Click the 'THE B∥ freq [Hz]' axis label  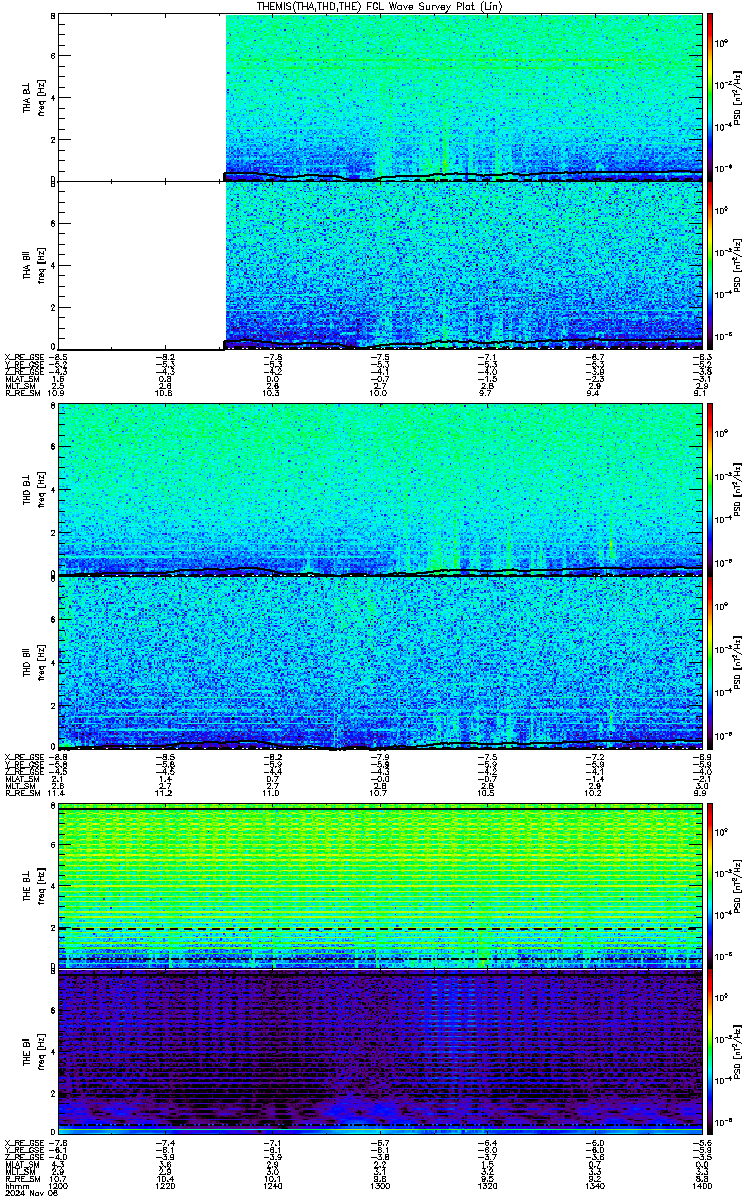(34, 1053)
